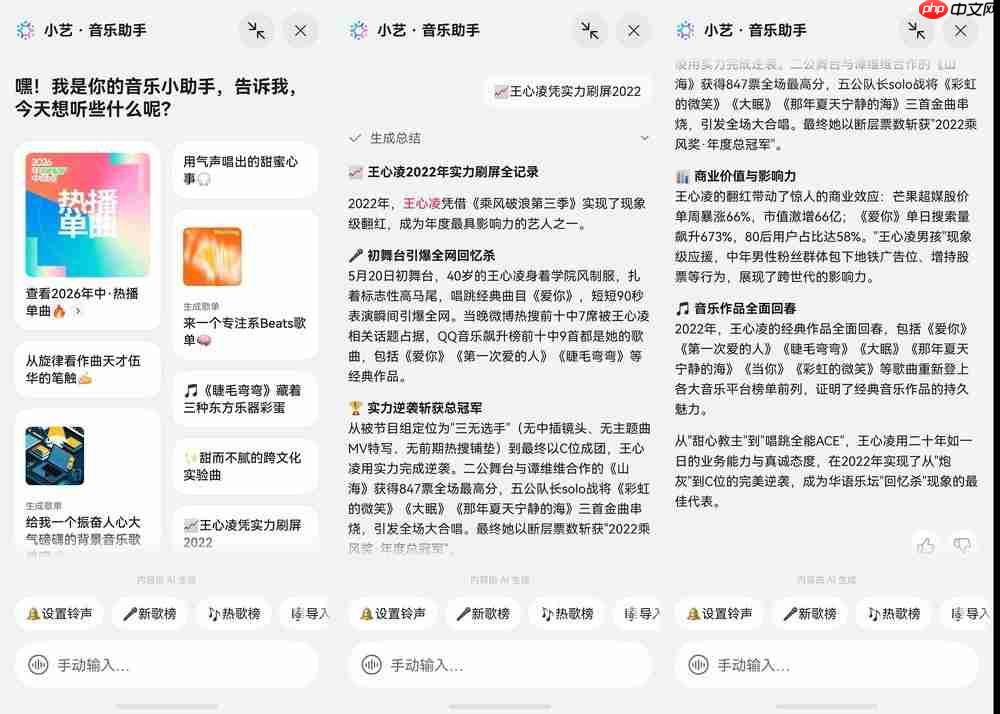Click heading 商业价值与影响力
1000x714 pixels.
point(736,176)
